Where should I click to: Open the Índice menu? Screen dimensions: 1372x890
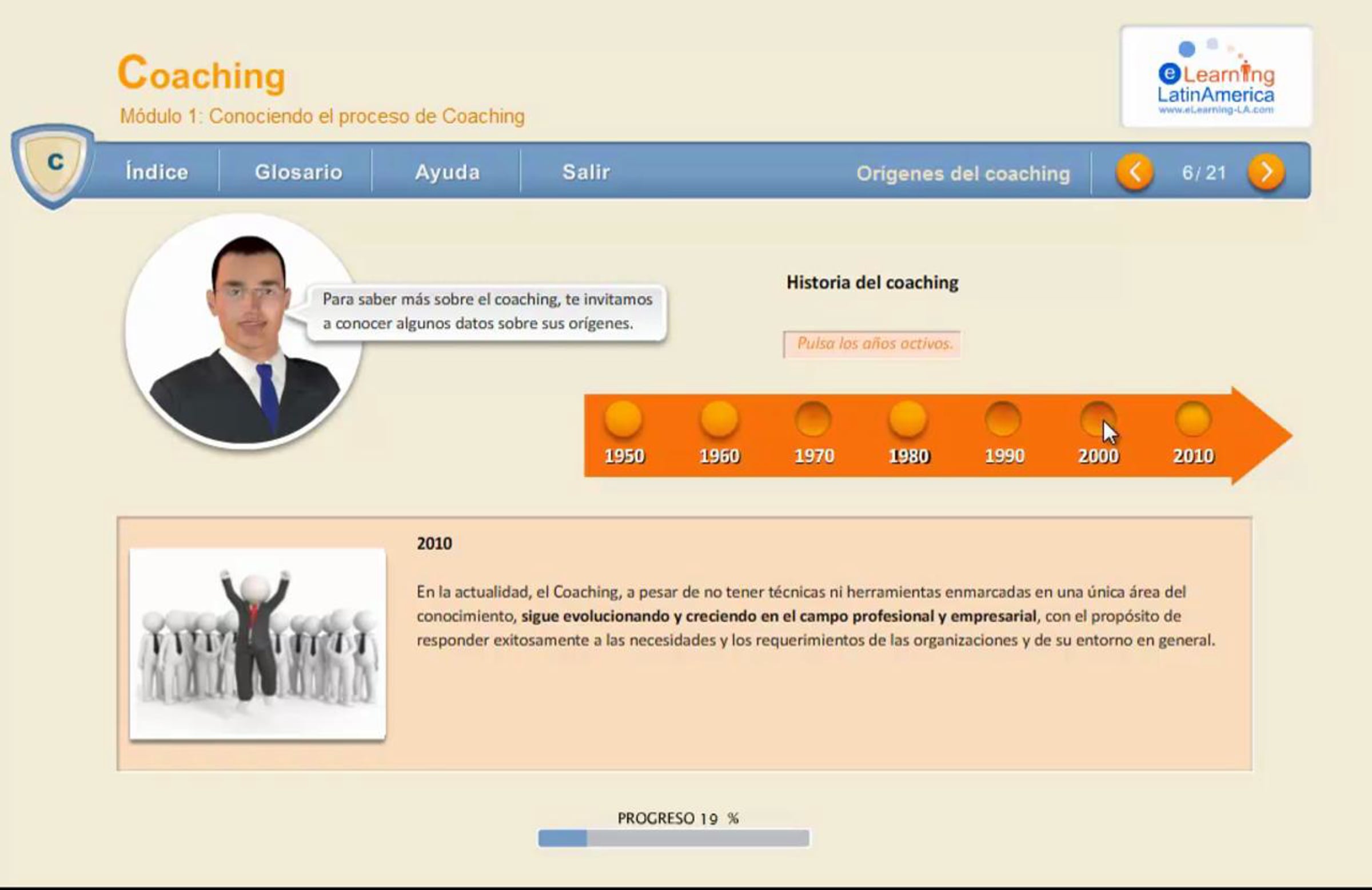157,172
